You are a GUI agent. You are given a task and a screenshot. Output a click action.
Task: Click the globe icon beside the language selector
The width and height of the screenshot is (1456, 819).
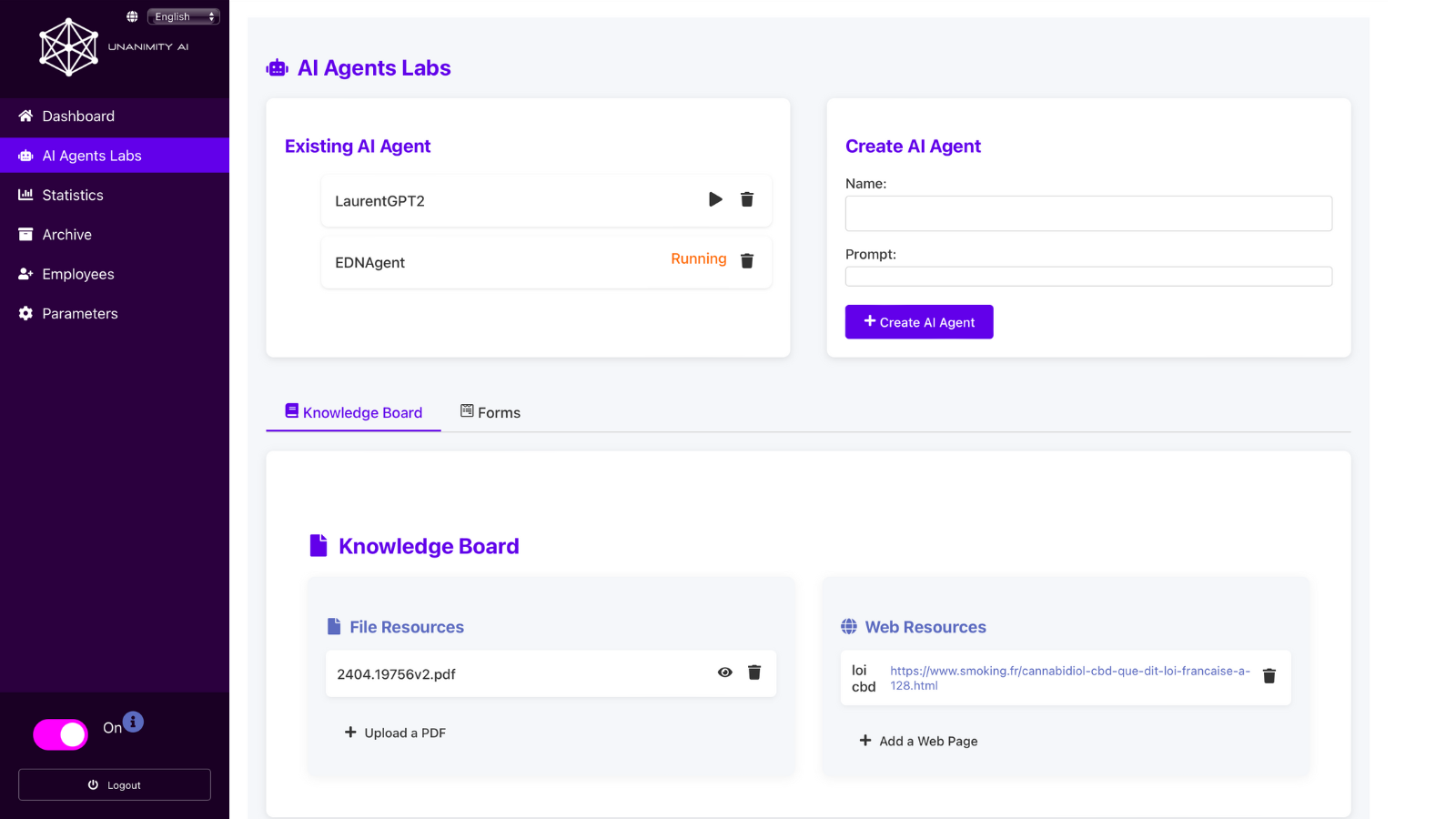133,15
